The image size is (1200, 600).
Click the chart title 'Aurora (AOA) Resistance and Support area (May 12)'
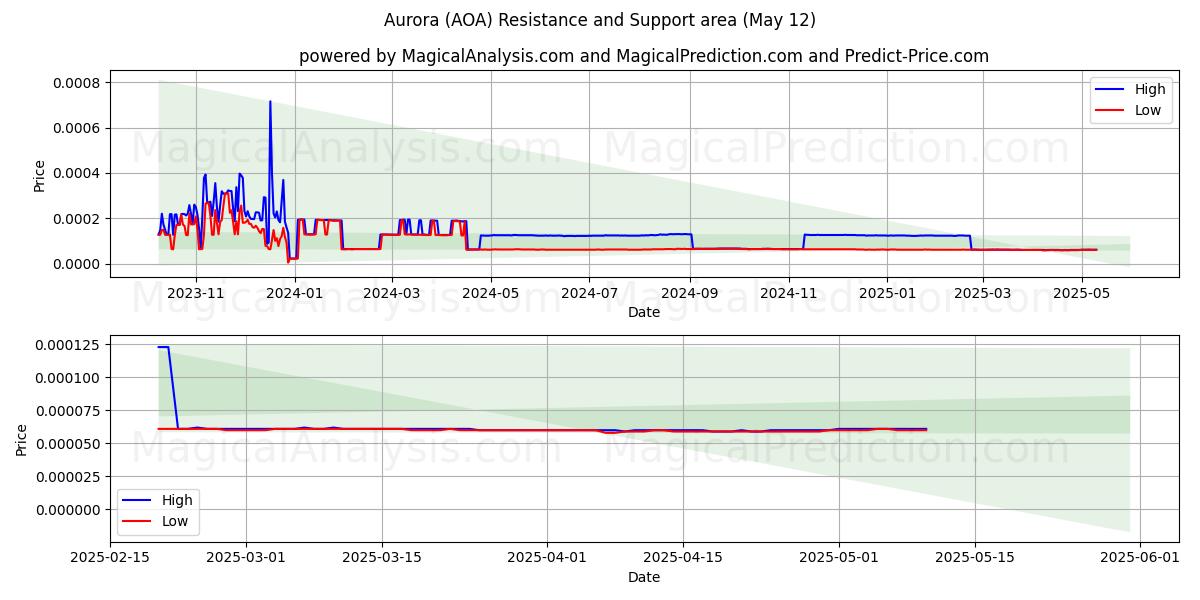600,20
